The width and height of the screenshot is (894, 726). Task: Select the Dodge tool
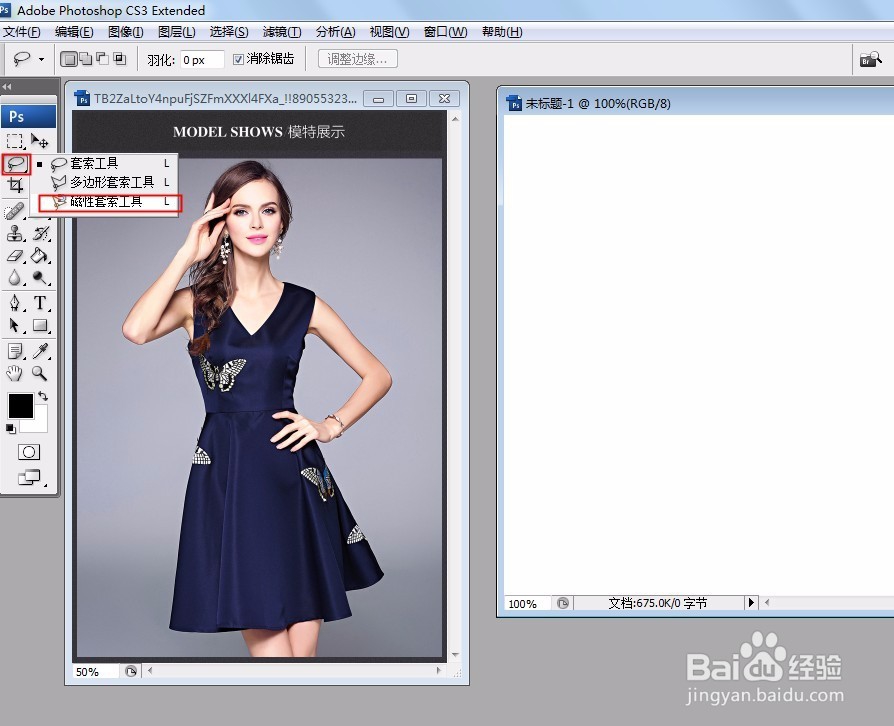pyautogui.click(x=40, y=277)
